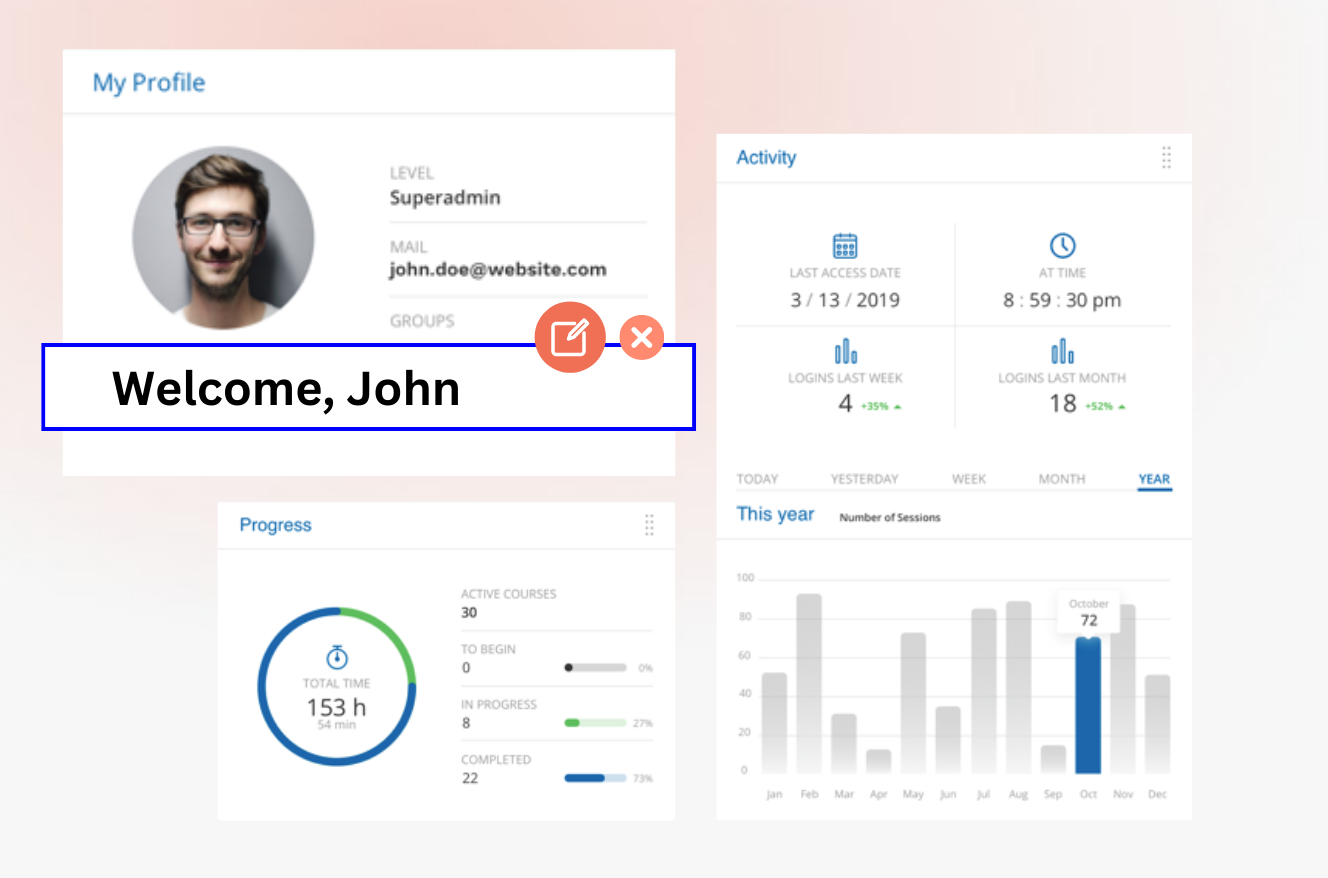Click the Completed progress bar showing 73%
Screen dimensions: 1328x878
pyautogui.click(x=594, y=777)
